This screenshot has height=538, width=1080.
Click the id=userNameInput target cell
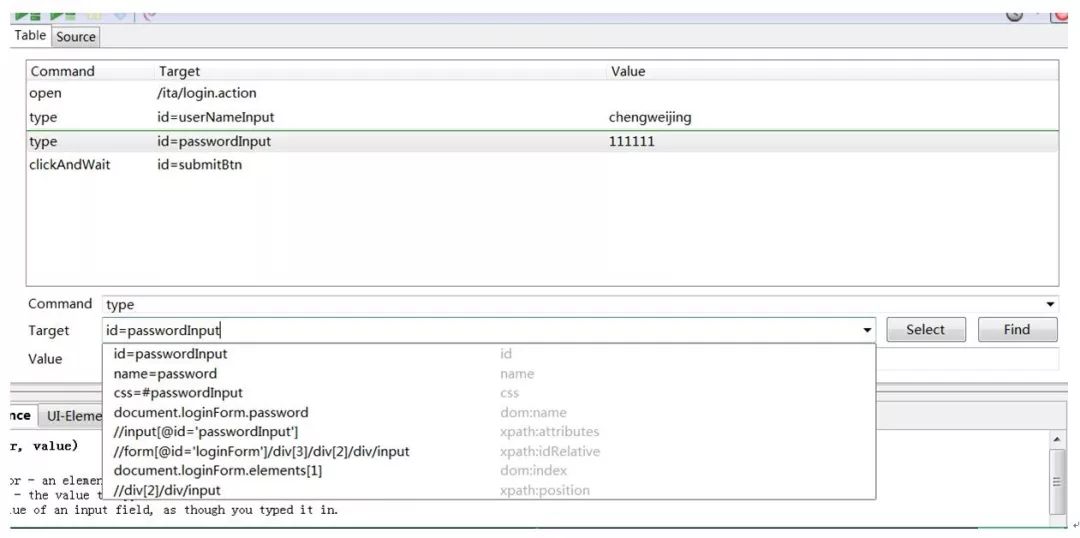click(x=216, y=117)
